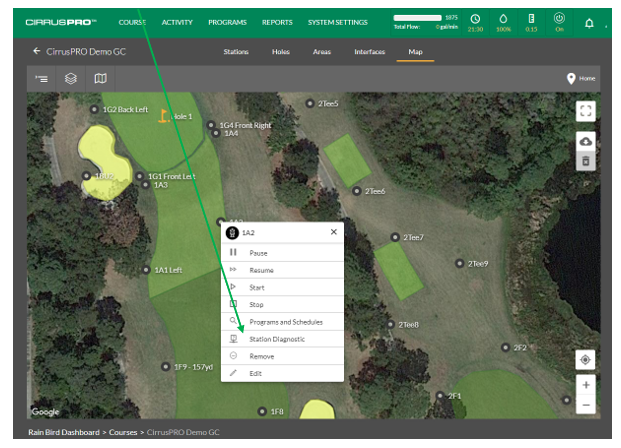Choose Stop in the station menu
Screen dimensions: 621x448
coord(282,305)
